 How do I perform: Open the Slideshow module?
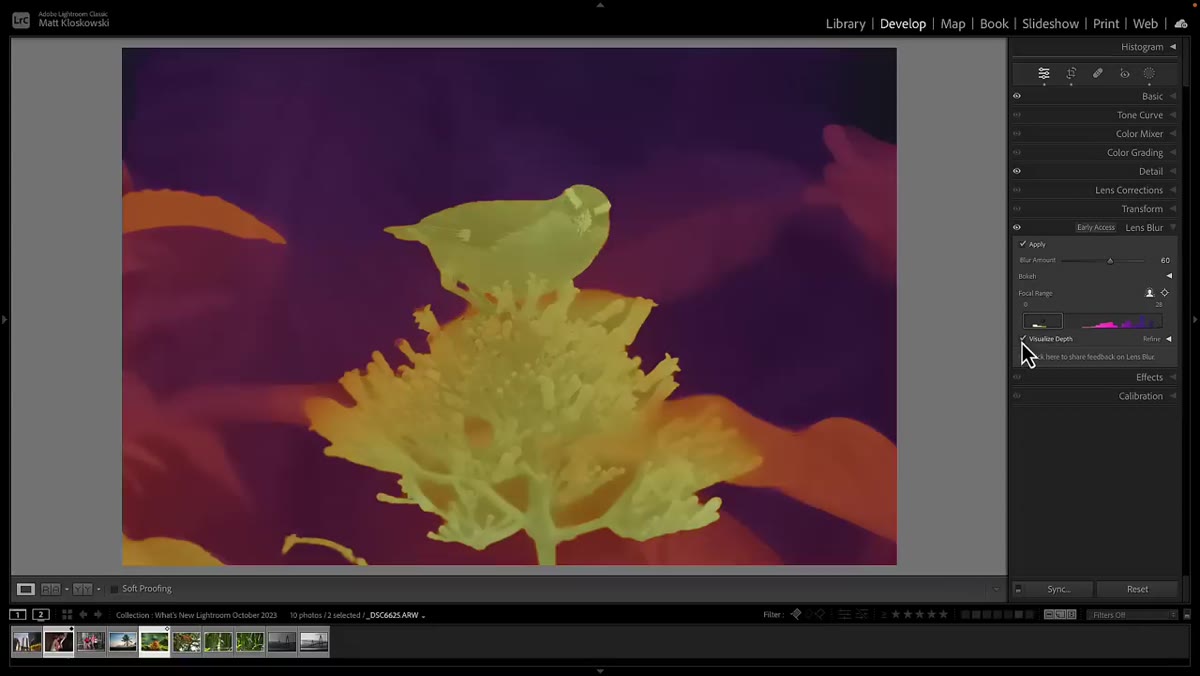1050,23
